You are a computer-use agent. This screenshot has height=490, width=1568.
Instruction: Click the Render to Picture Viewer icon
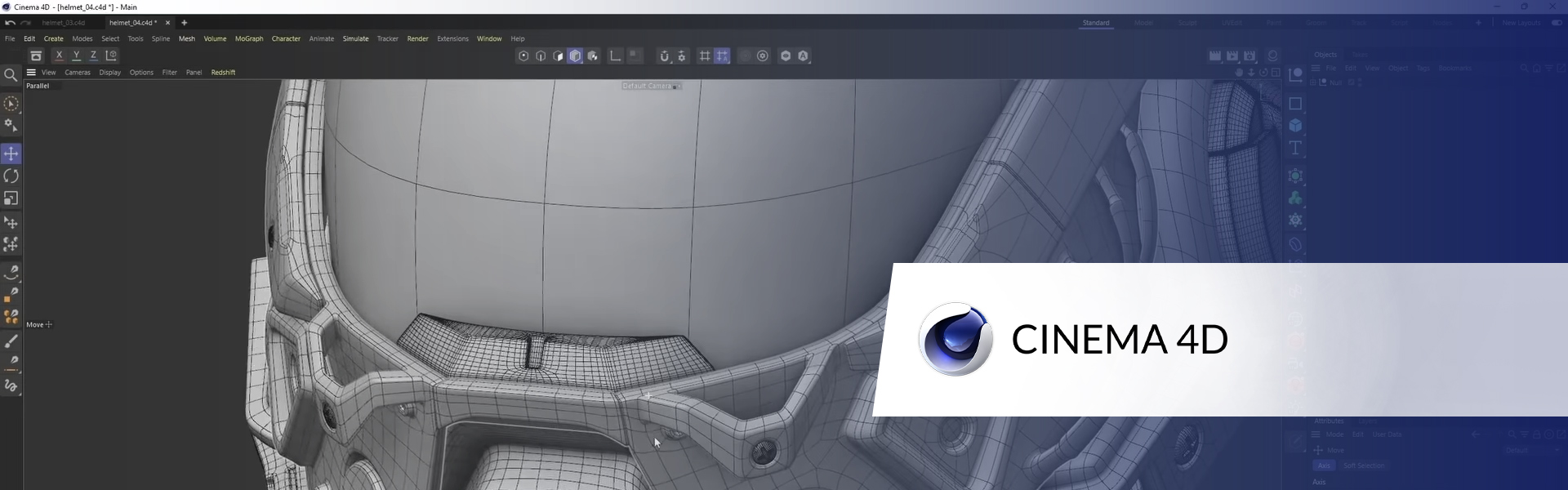pyautogui.click(x=1232, y=56)
